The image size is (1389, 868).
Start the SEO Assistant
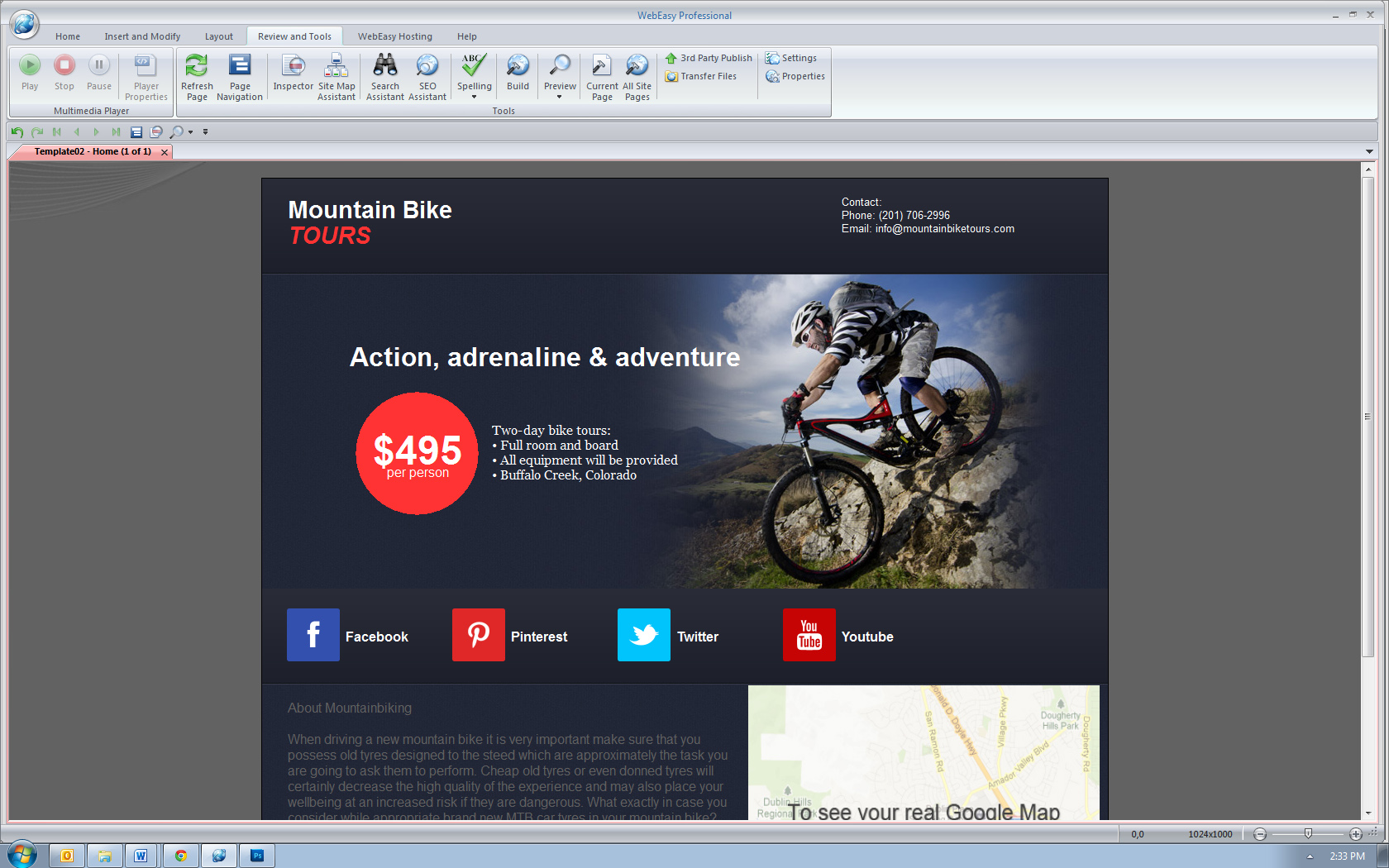[427, 66]
